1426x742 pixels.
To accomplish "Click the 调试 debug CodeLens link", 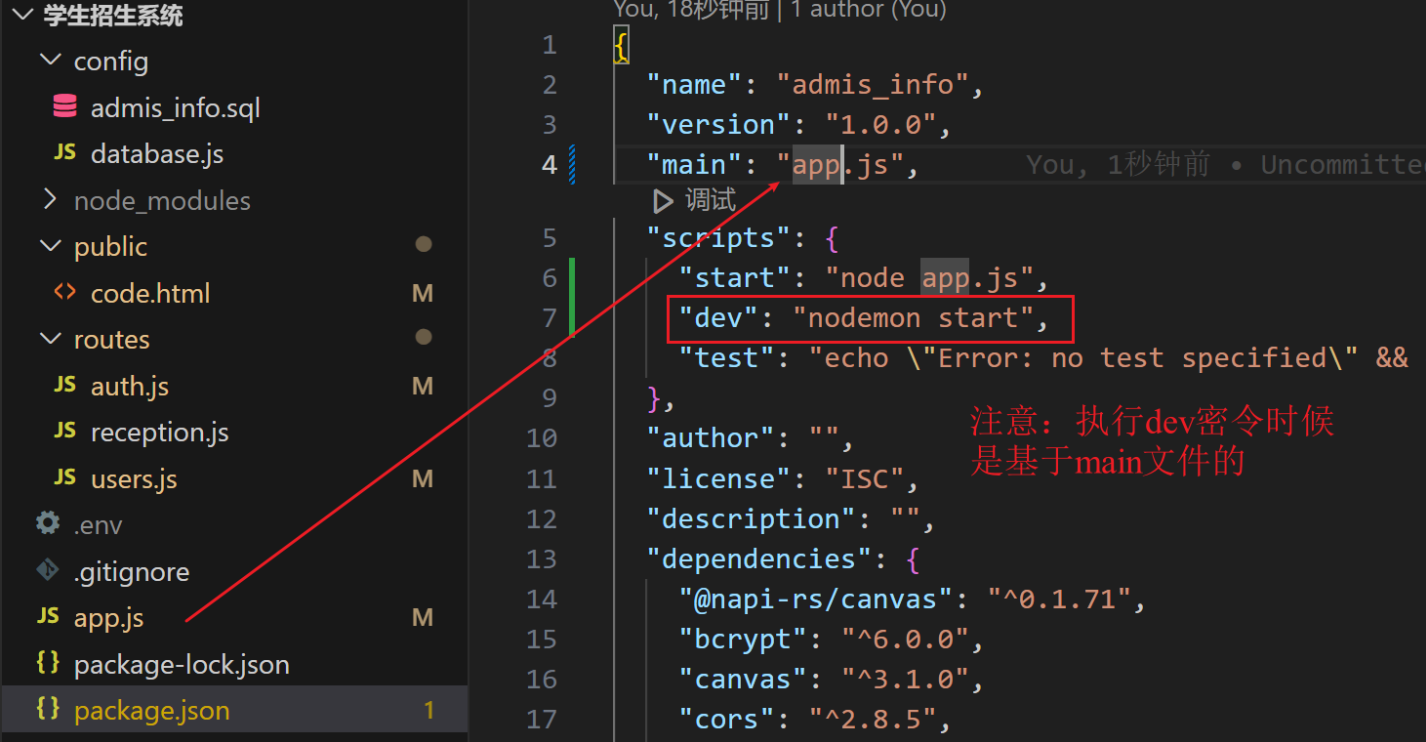I will pos(710,201).
